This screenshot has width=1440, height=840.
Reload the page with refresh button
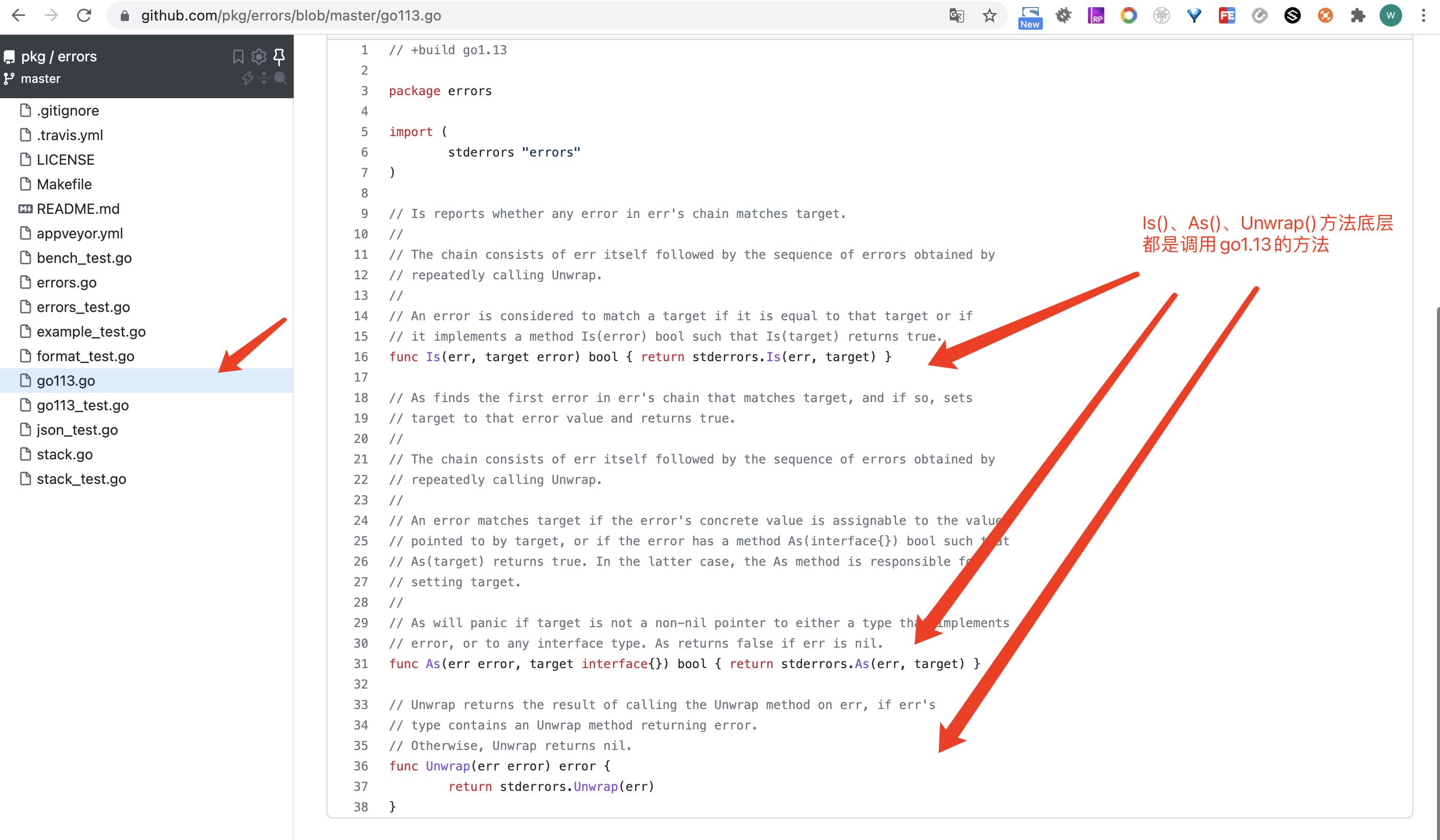point(84,16)
